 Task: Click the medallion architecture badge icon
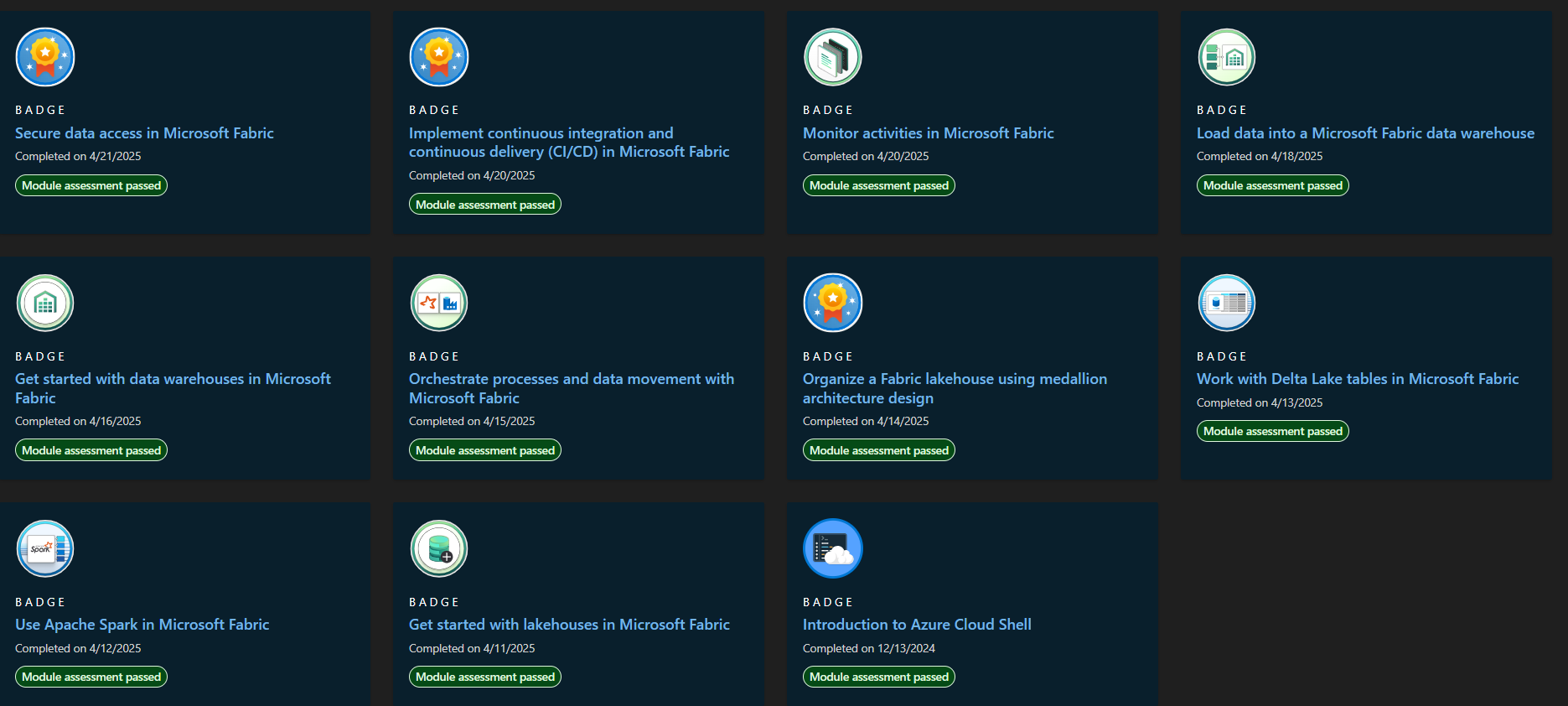click(x=833, y=303)
